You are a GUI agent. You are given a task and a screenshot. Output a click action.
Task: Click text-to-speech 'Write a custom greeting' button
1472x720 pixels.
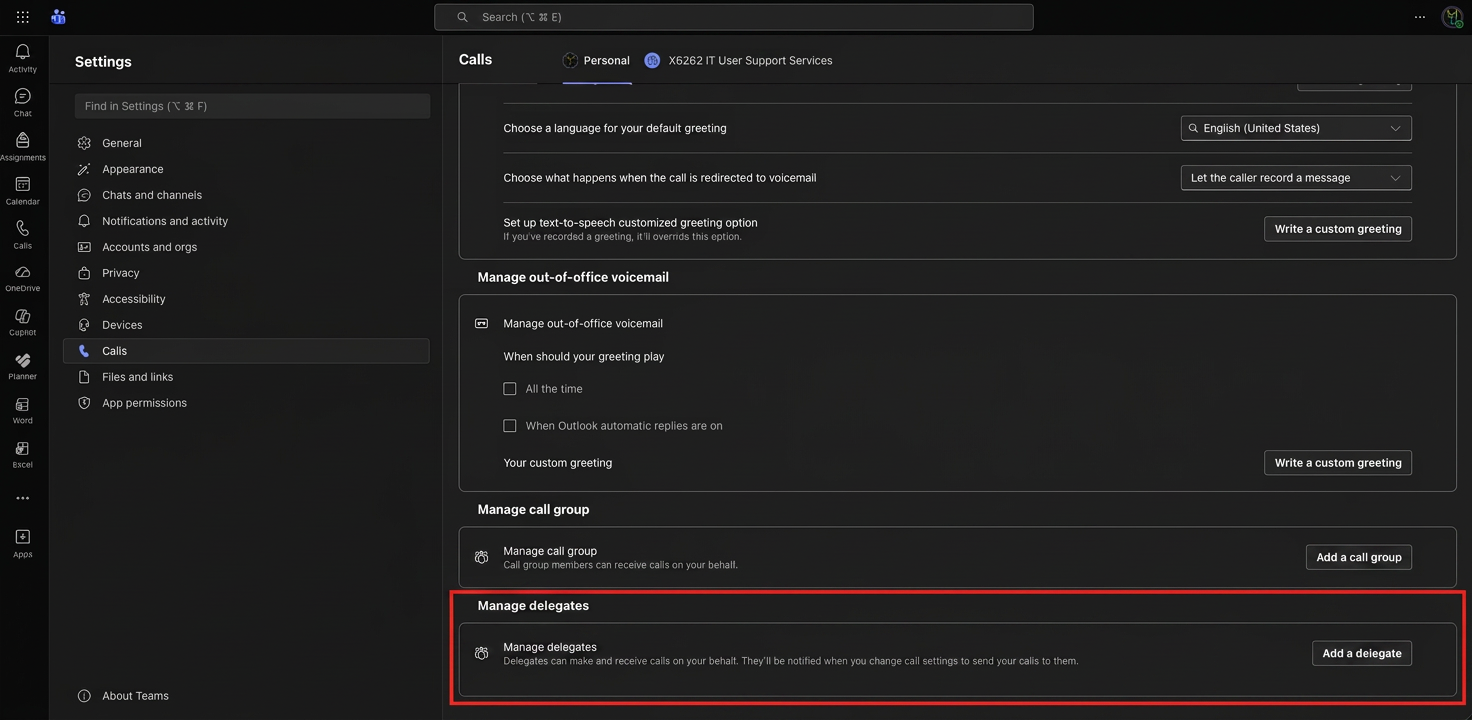click(x=1338, y=229)
